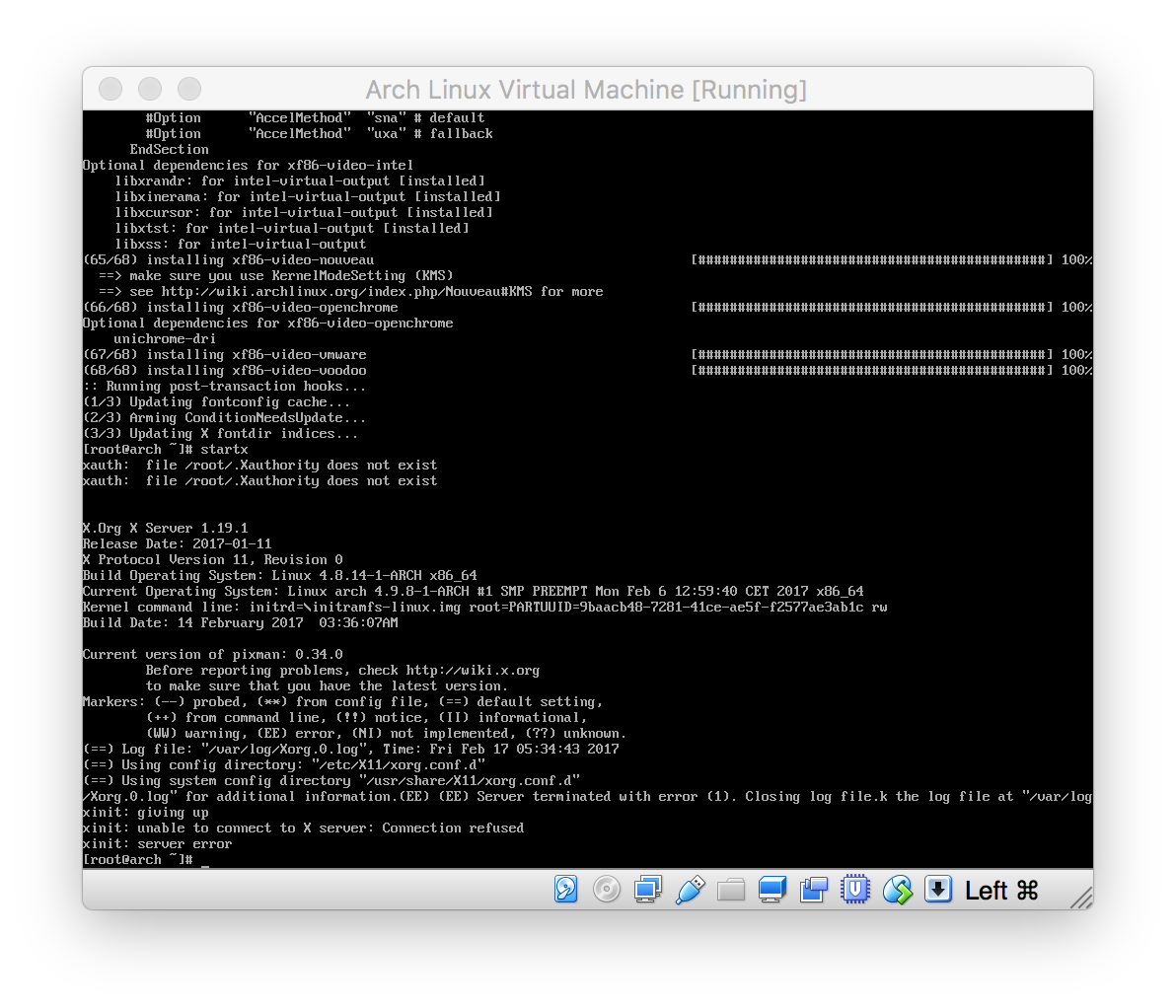Click the wiki.archlinux.org Nouveau KMS URL
The image size is (1176, 1008).
[348, 292]
